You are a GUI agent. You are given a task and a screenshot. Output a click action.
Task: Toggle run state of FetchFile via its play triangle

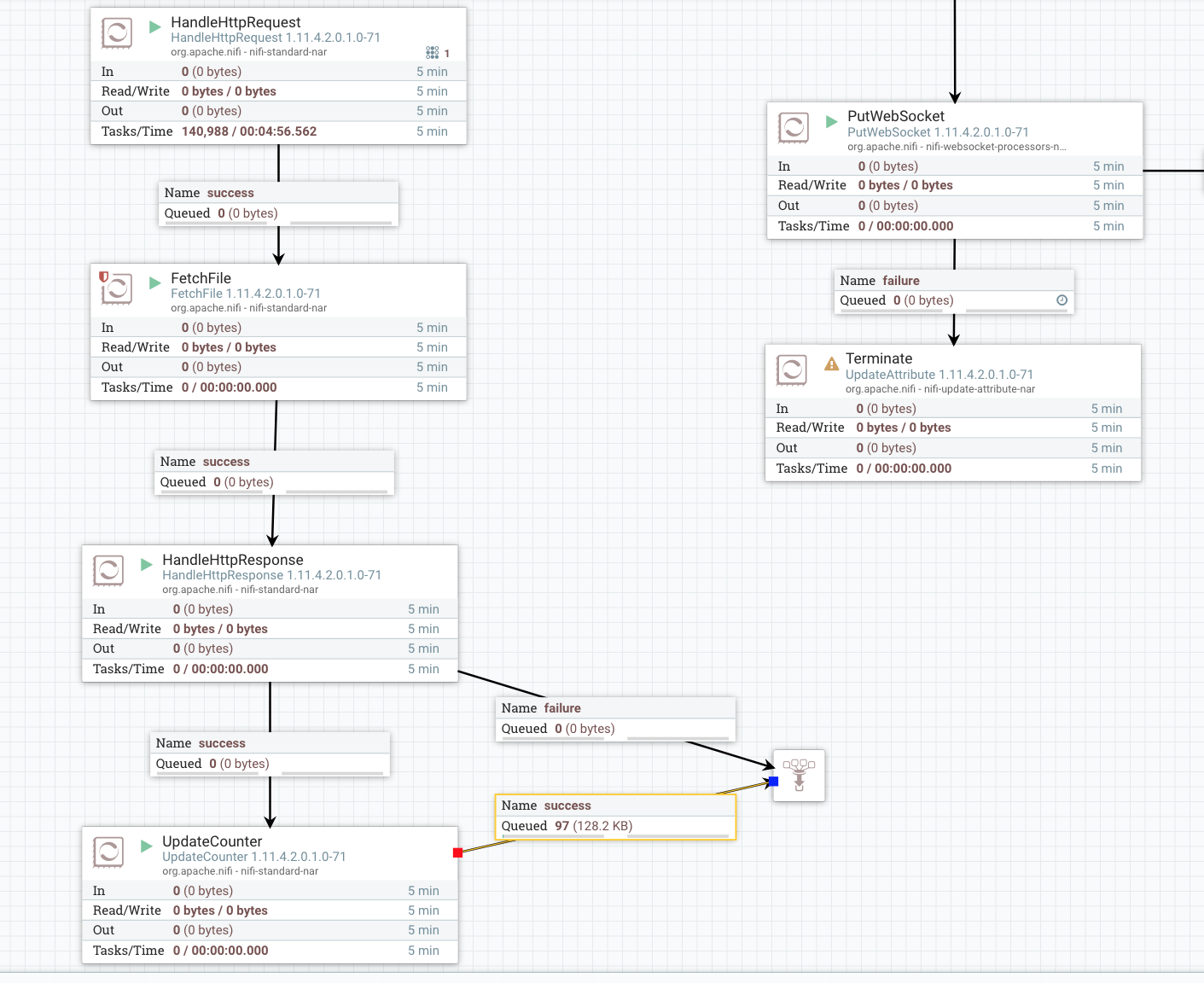(x=154, y=282)
